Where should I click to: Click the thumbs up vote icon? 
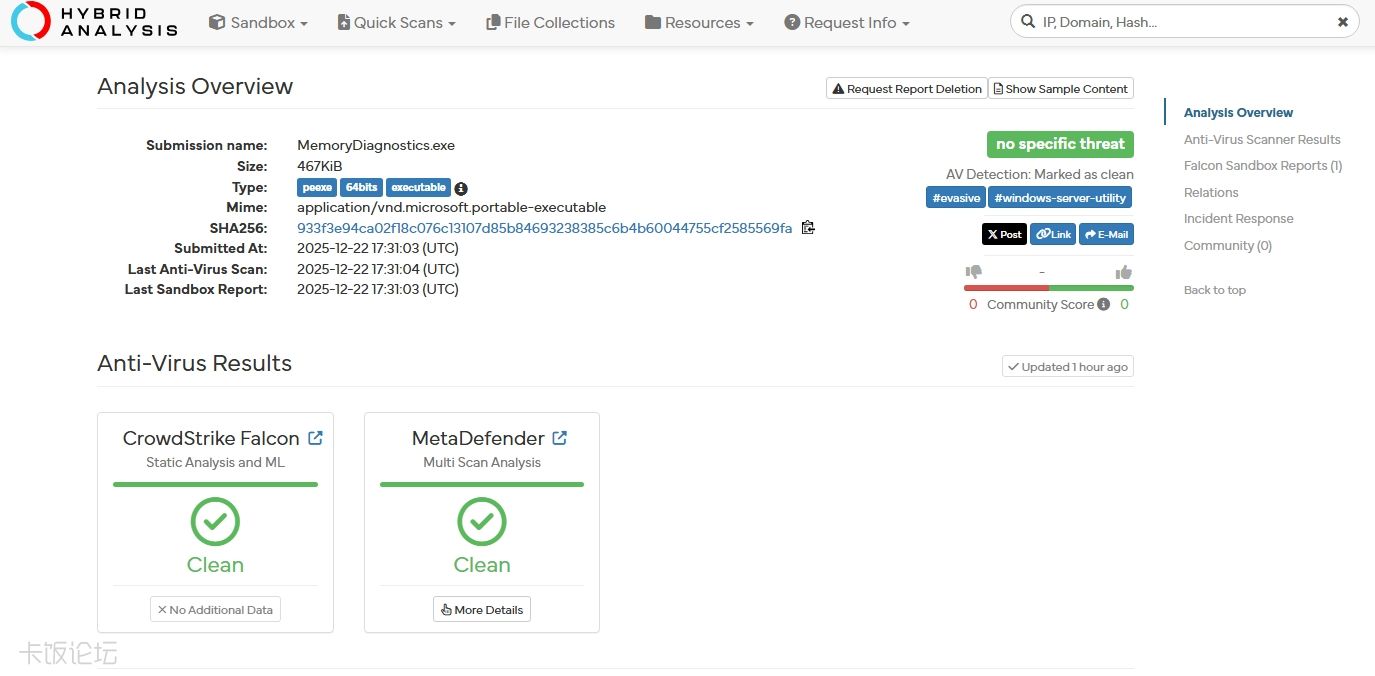1123,272
